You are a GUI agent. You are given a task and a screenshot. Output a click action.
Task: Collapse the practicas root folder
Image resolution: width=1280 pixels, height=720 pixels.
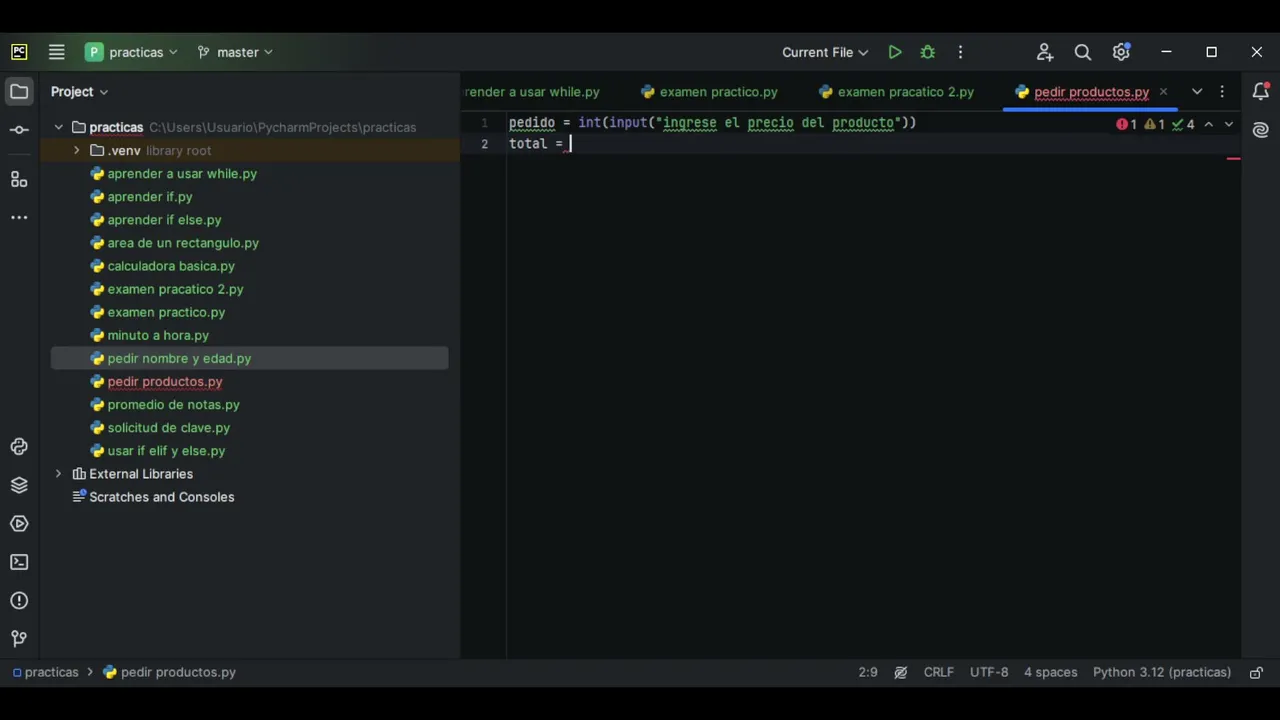[x=58, y=127]
